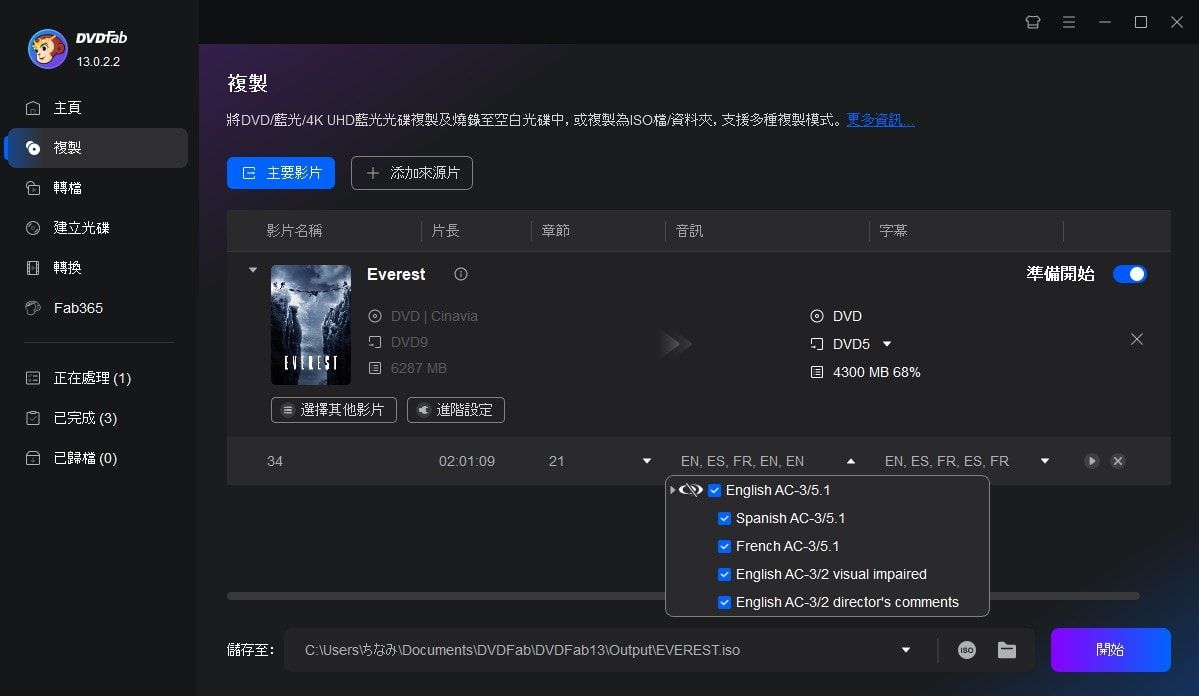The image size is (1199, 696).
Task: Open 建立光碟 creator module in sidebar
Action: pos(96,228)
